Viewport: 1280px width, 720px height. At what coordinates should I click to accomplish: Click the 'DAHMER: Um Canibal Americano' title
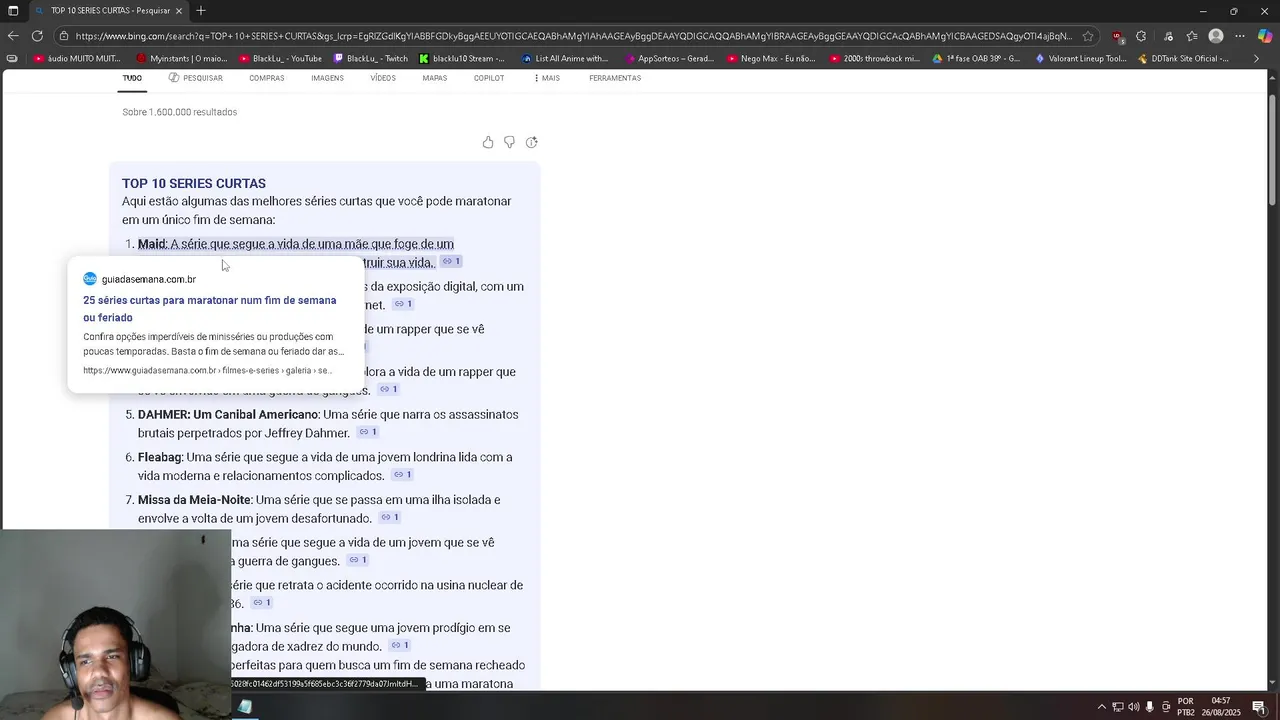(x=228, y=414)
